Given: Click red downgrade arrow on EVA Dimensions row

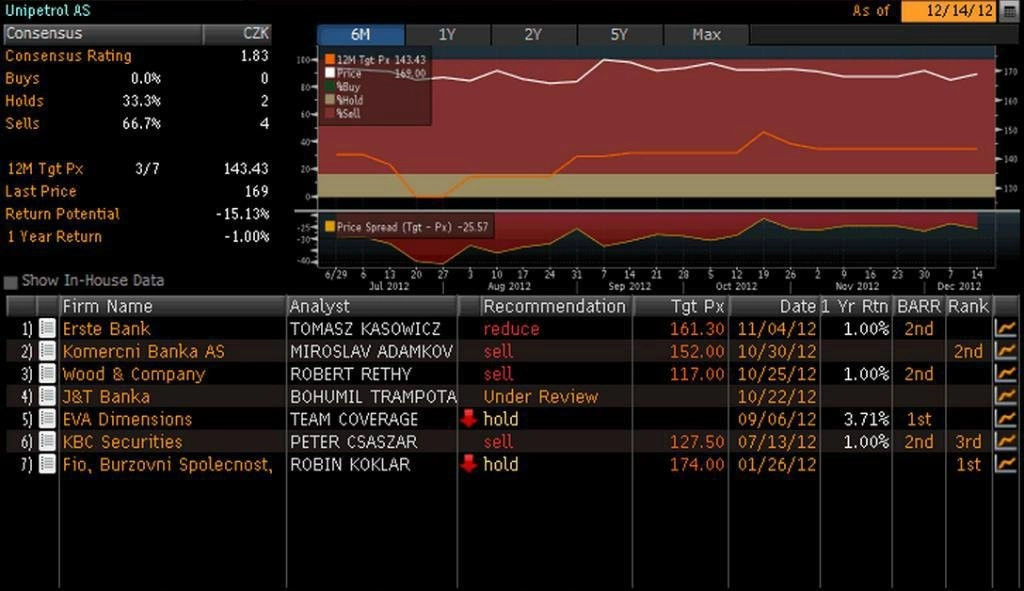Looking at the screenshot, I should coord(468,419).
